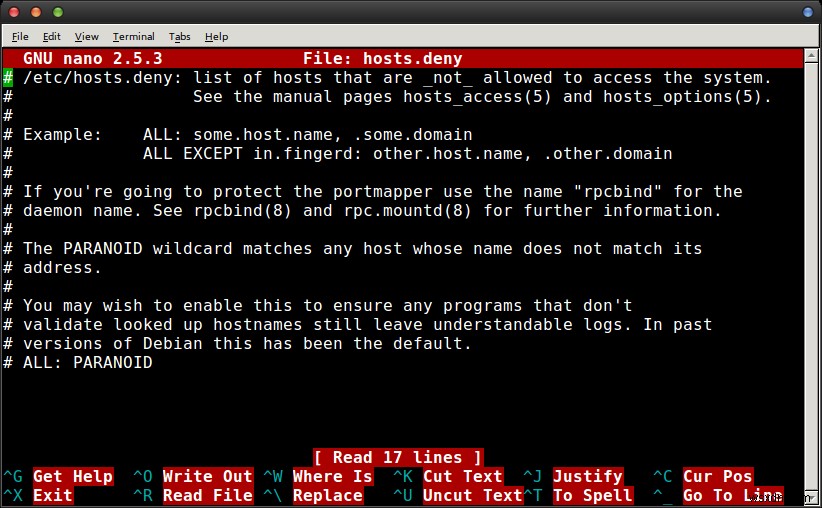The height and width of the screenshot is (508, 822).
Task: Click the ^W key hint
Action: [x=273, y=476]
